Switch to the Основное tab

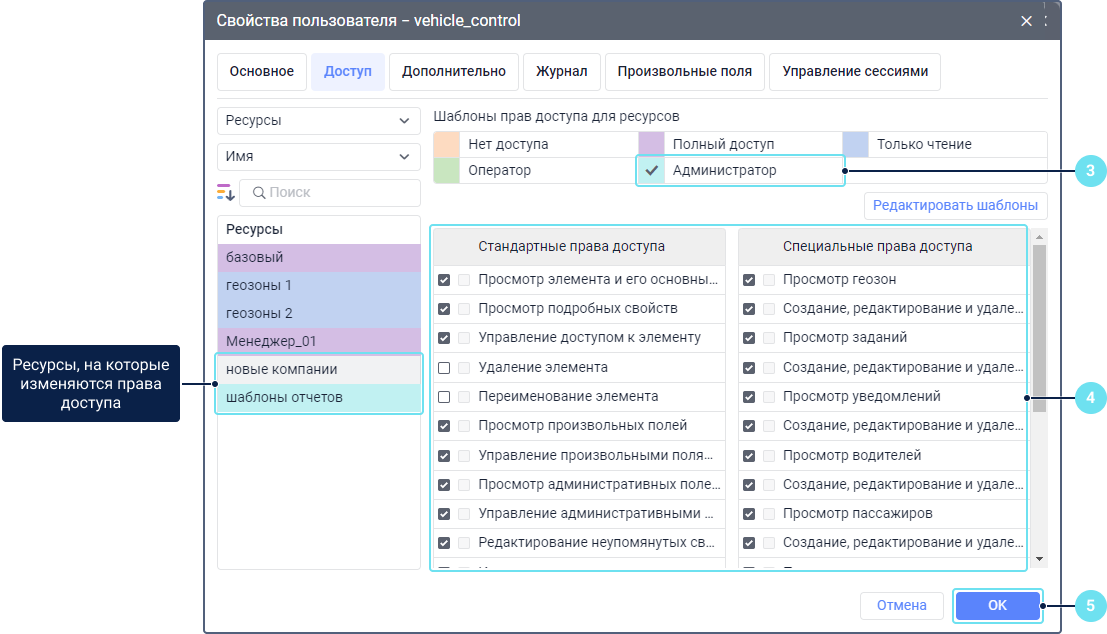(x=261, y=72)
